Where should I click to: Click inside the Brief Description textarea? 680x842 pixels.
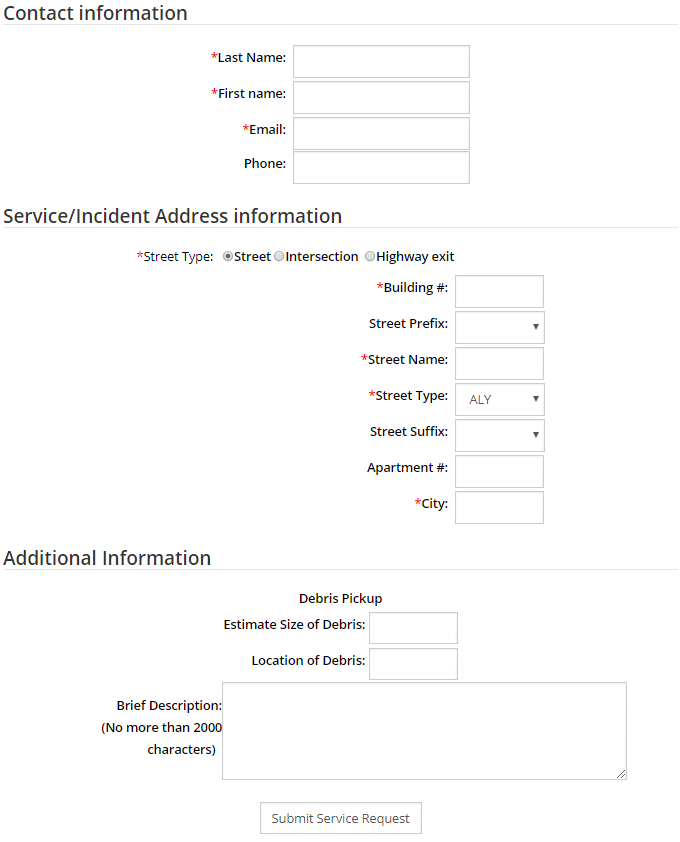pyautogui.click(x=424, y=730)
